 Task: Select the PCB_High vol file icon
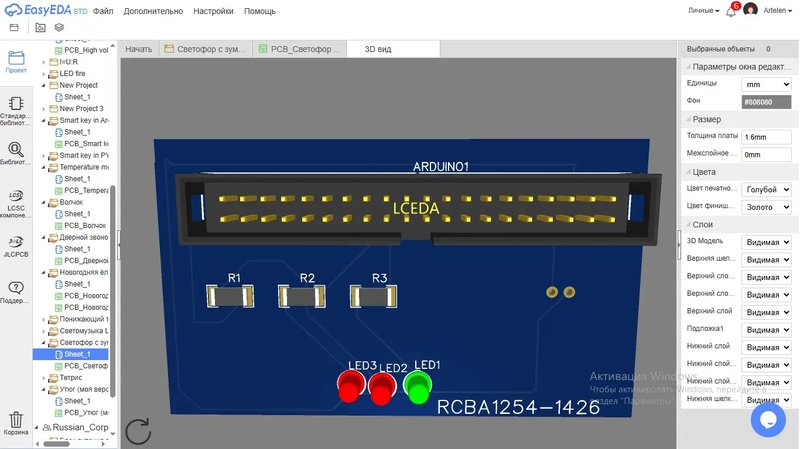[58, 50]
